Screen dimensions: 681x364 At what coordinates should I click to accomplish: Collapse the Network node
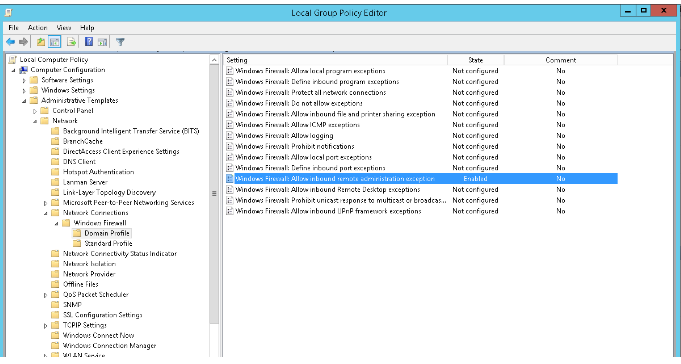pyautogui.click(x=35, y=121)
